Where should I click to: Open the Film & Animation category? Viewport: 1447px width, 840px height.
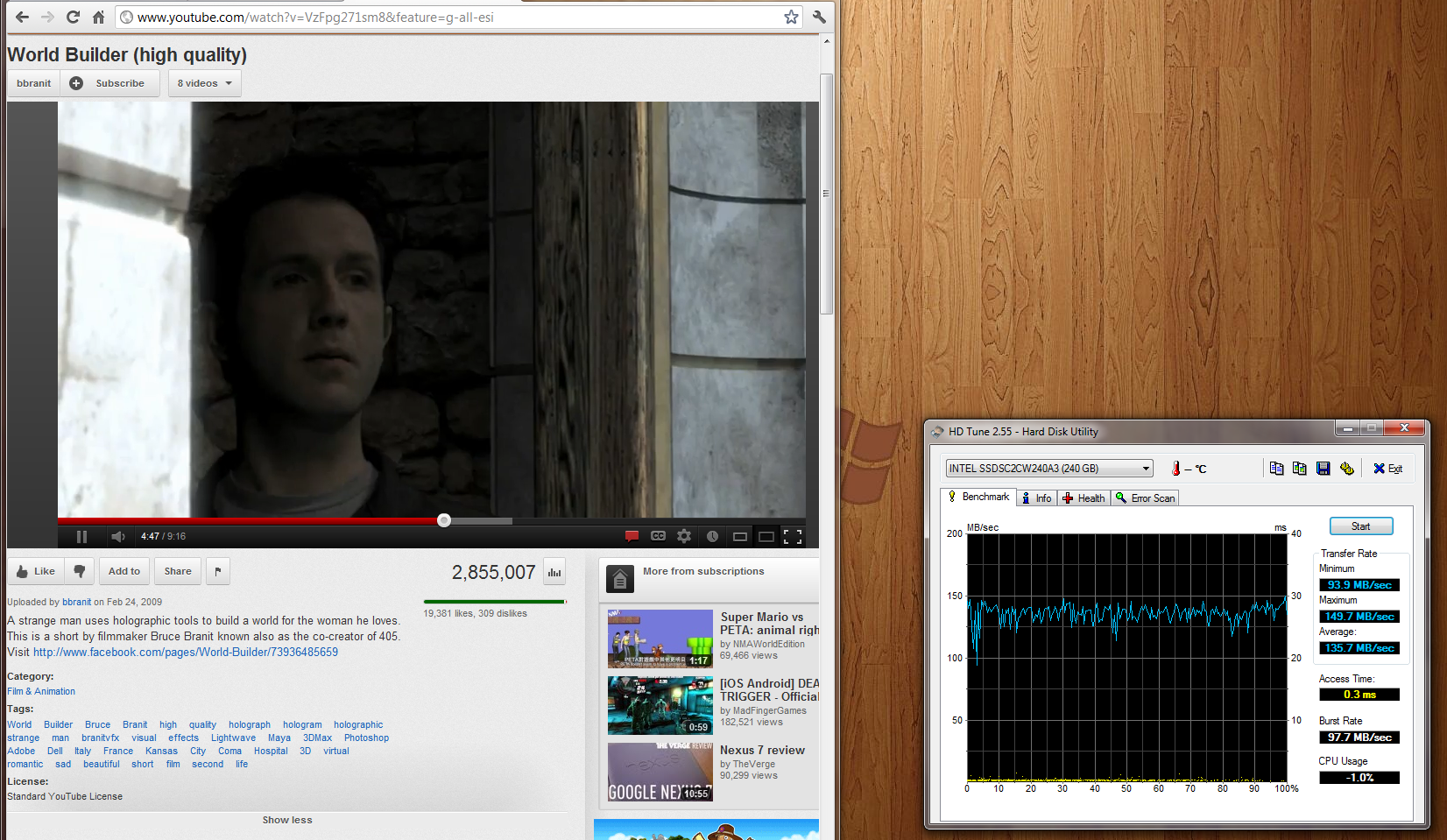click(x=41, y=691)
